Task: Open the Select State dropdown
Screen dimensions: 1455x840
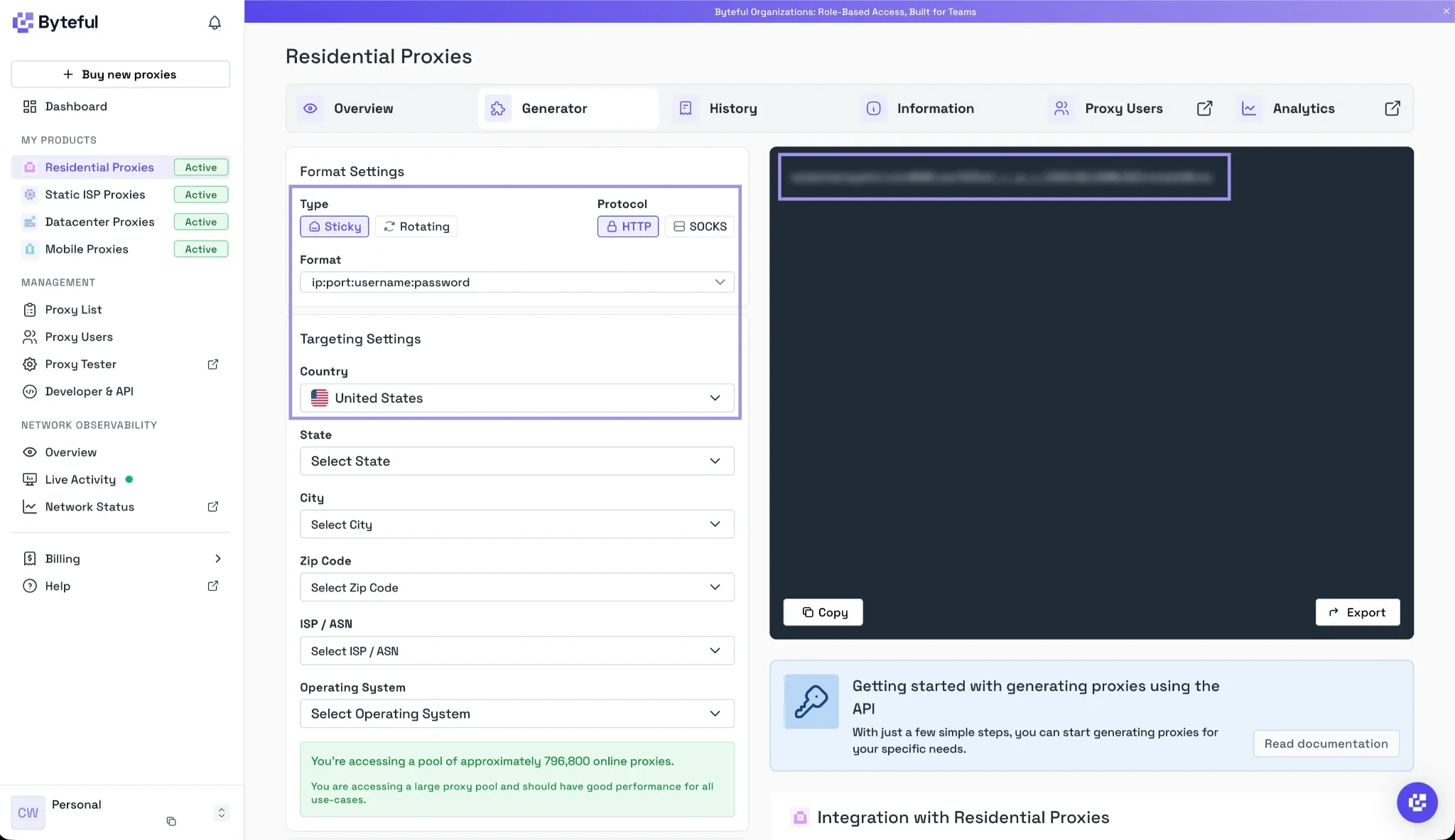Action: click(x=517, y=462)
